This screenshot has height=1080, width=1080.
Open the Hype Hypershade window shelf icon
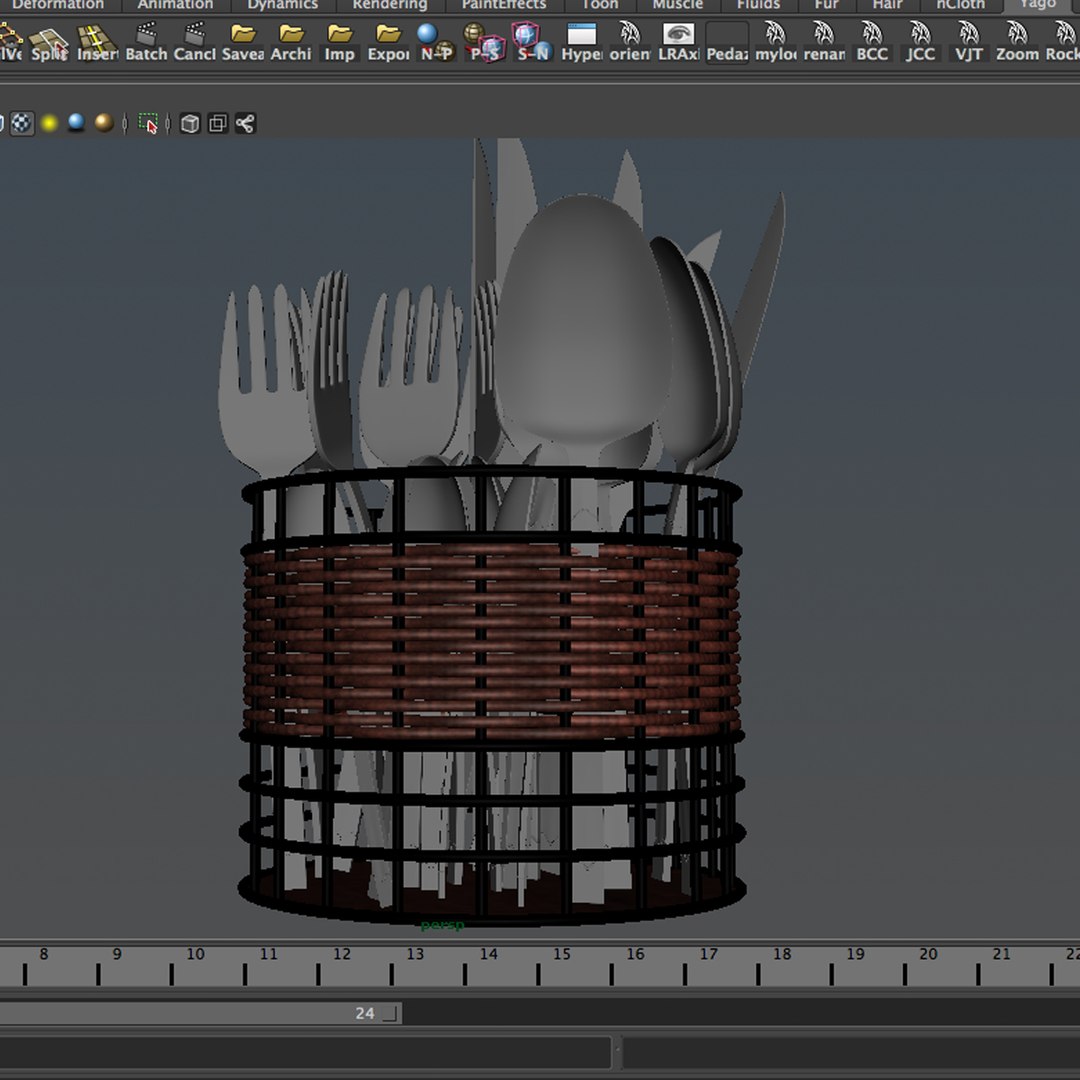tap(582, 41)
